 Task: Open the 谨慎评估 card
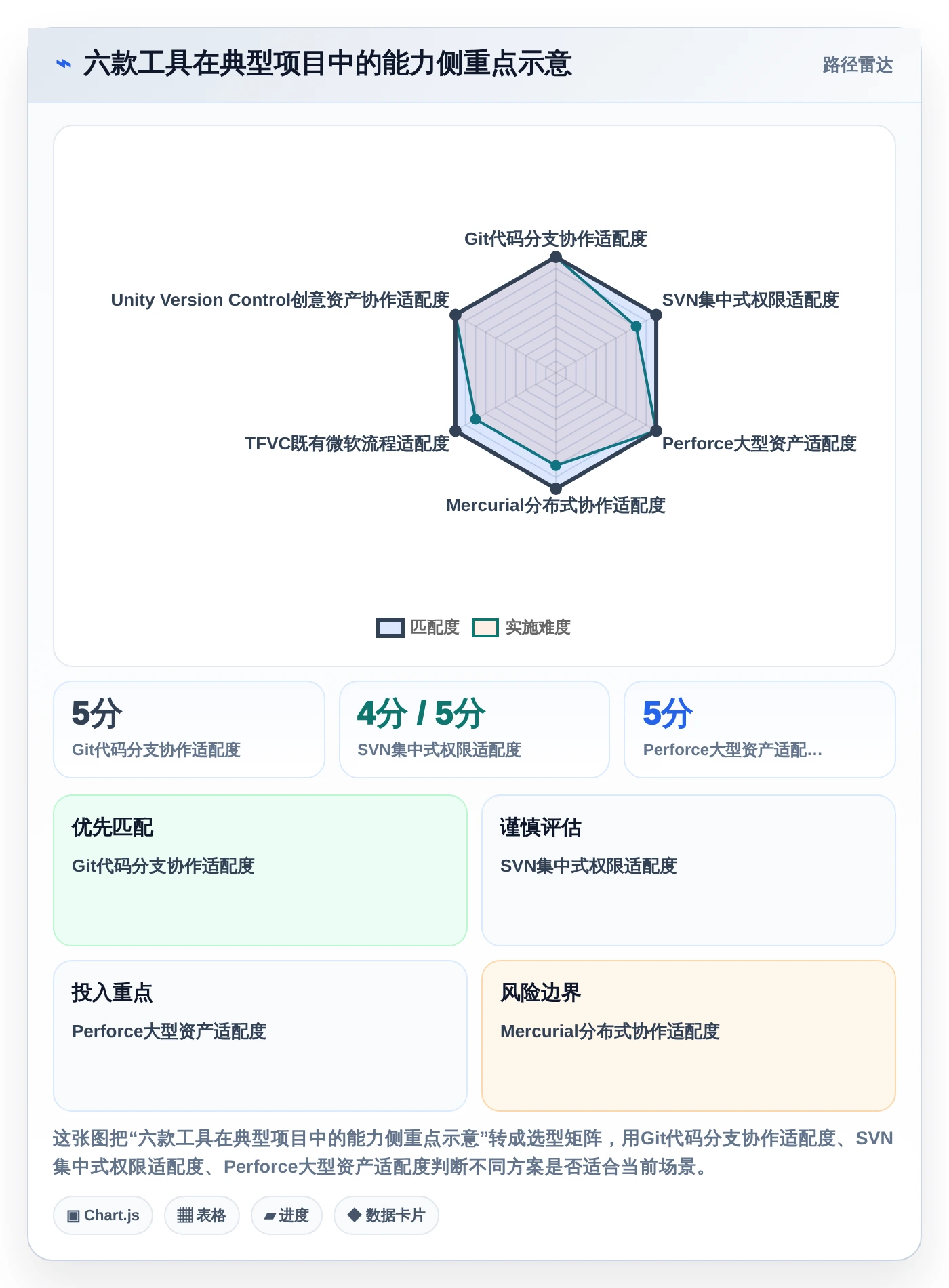point(689,870)
